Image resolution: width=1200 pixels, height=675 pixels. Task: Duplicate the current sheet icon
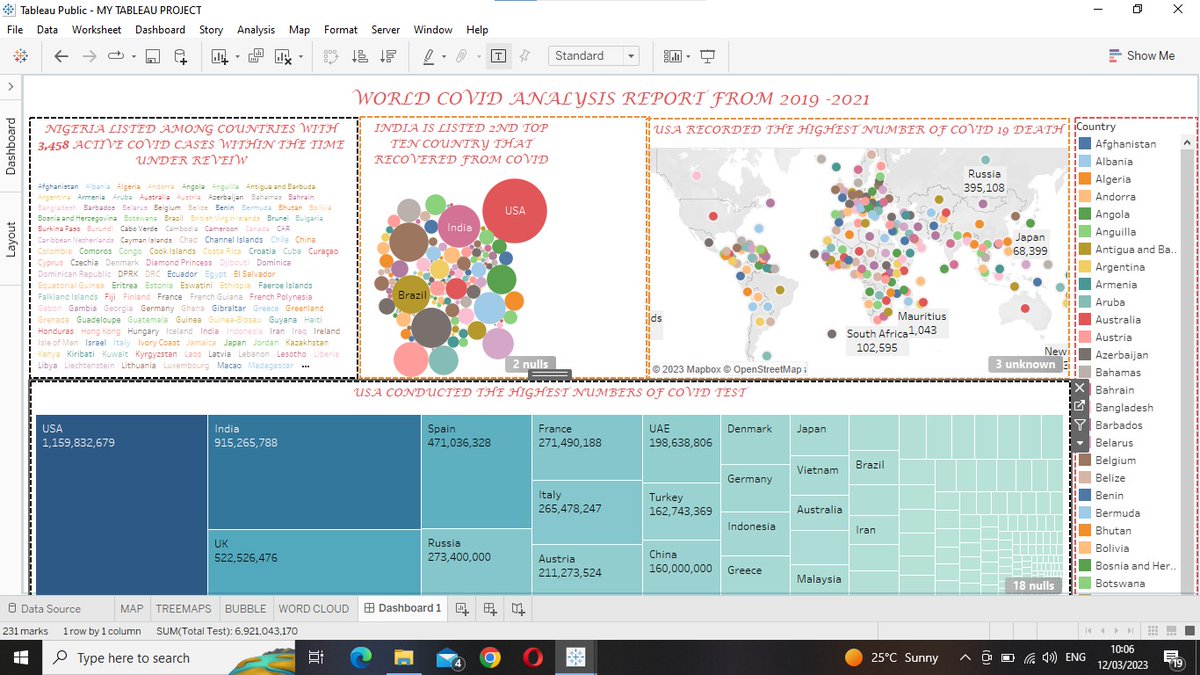[255, 56]
